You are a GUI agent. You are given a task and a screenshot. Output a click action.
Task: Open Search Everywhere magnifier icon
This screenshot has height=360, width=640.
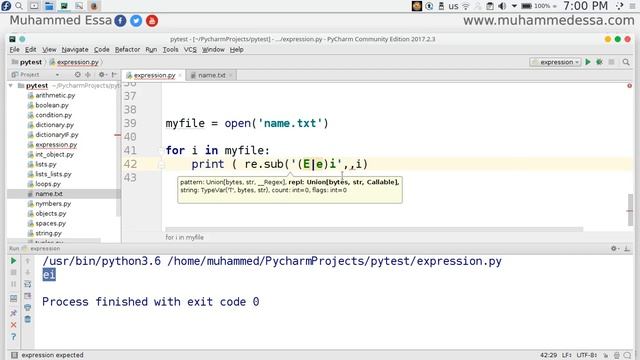626,62
